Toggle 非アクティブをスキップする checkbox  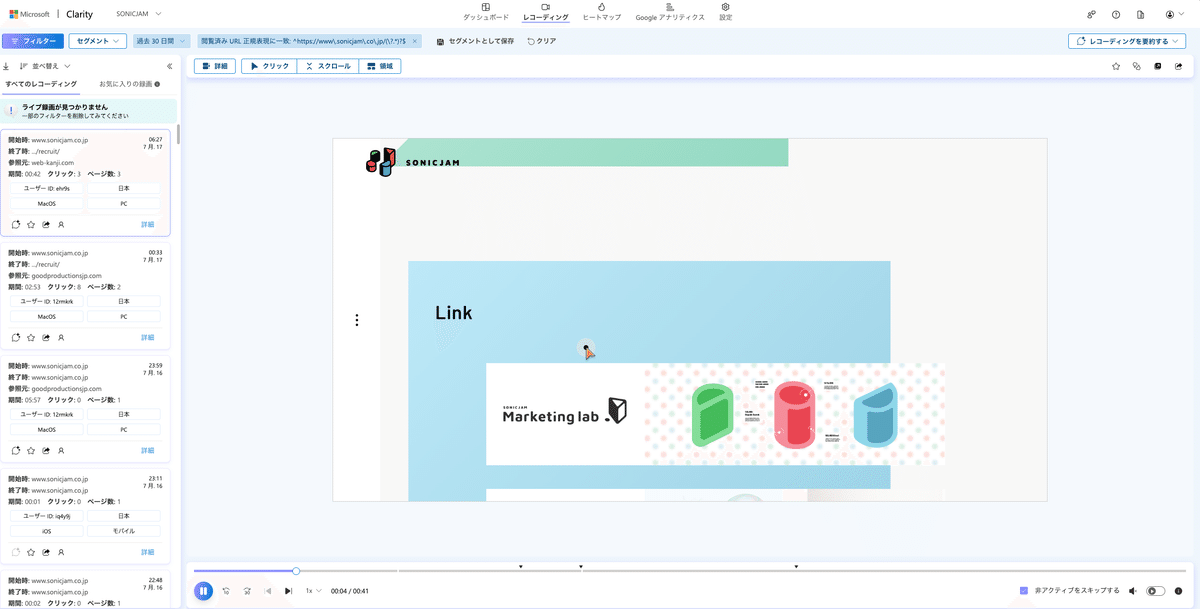click(1023, 591)
